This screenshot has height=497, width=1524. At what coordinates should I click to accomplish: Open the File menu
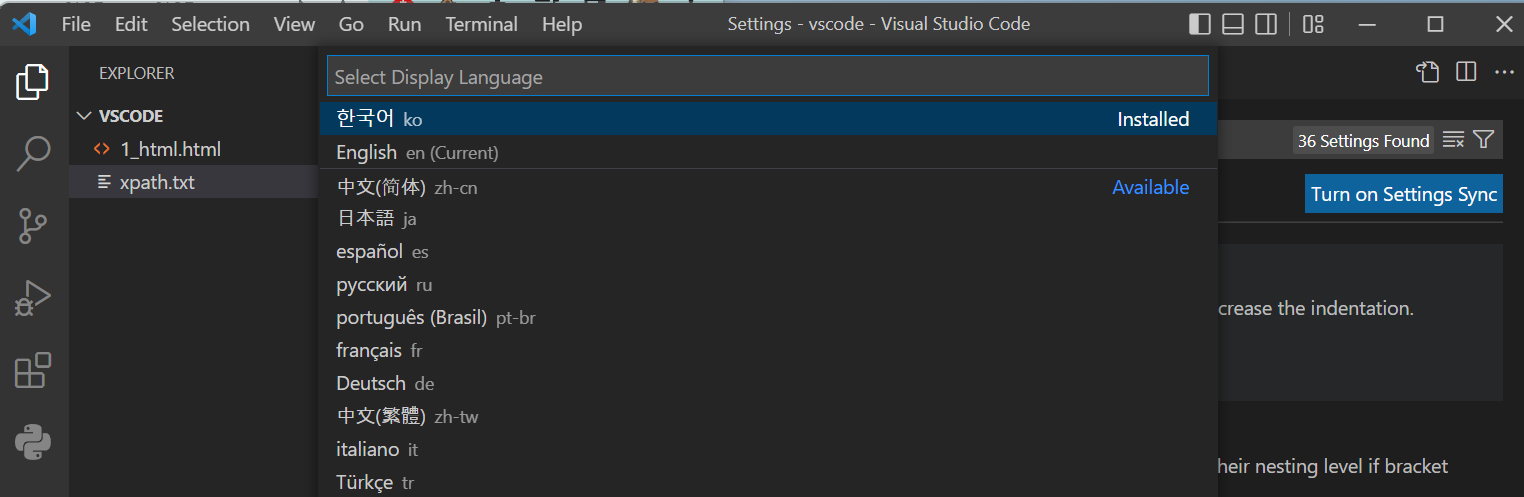pyautogui.click(x=76, y=24)
